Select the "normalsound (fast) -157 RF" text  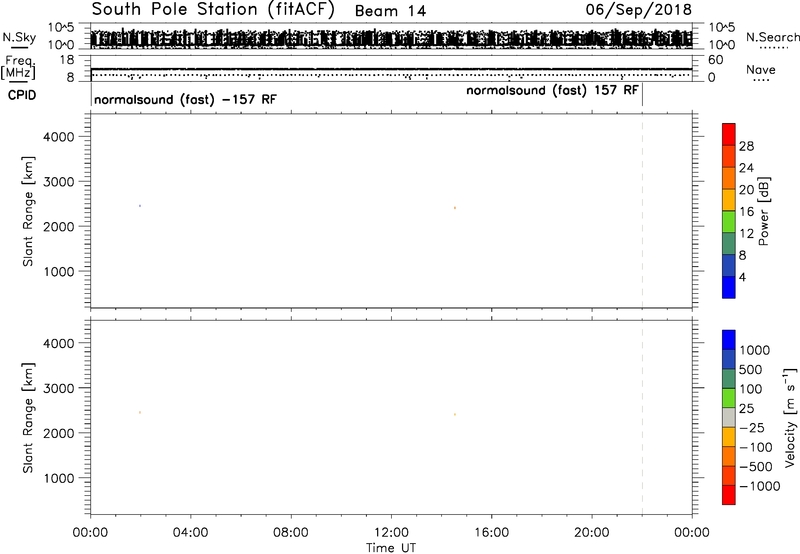[185, 99]
